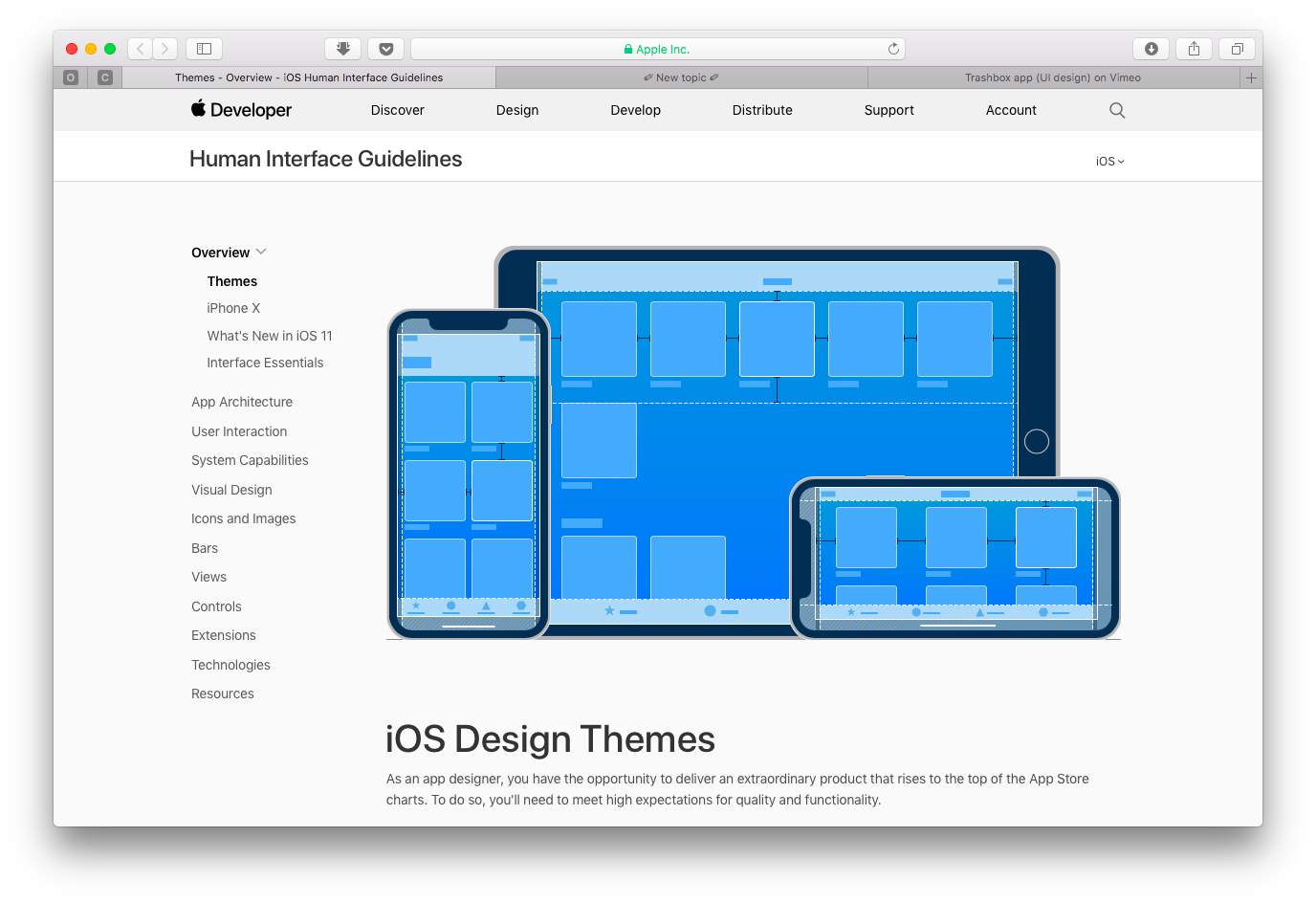Click the Apple Developer logo

point(241,110)
